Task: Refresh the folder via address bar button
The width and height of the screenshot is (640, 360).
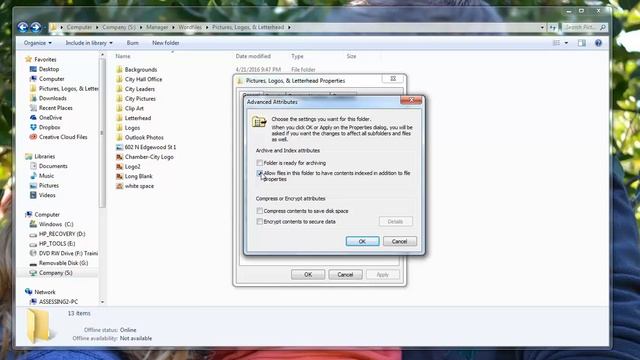Action: (x=553, y=27)
